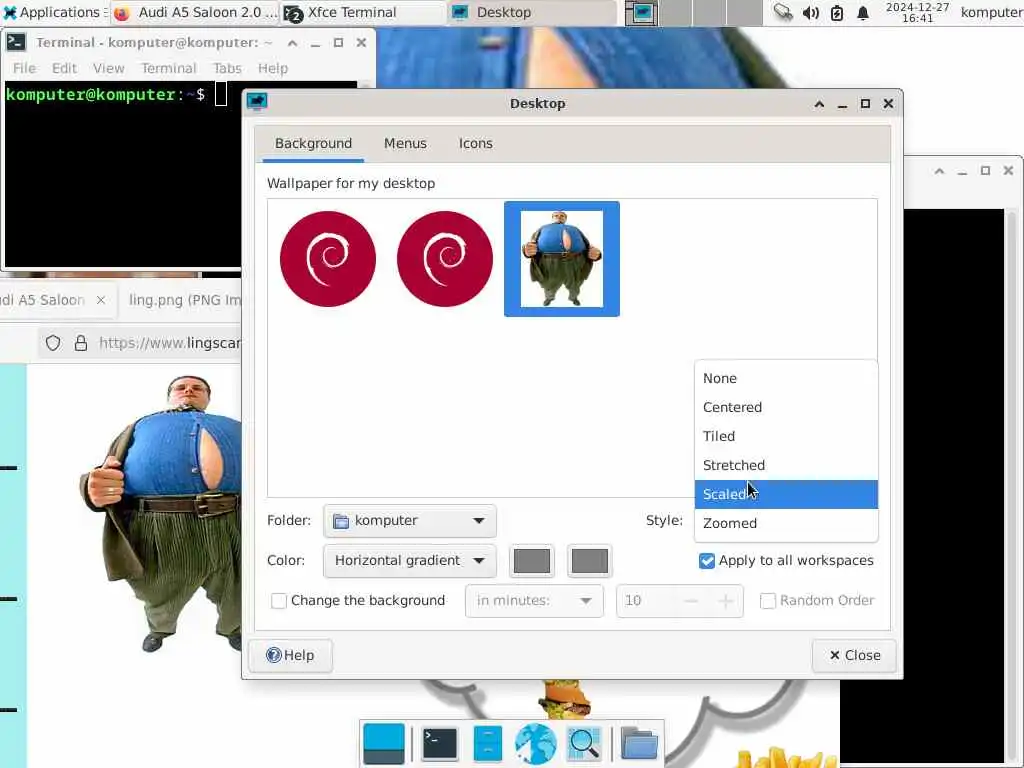Open the Edit menu in Terminal
Viewport: 1024px width, 768px height.
[x=64, y=68]
